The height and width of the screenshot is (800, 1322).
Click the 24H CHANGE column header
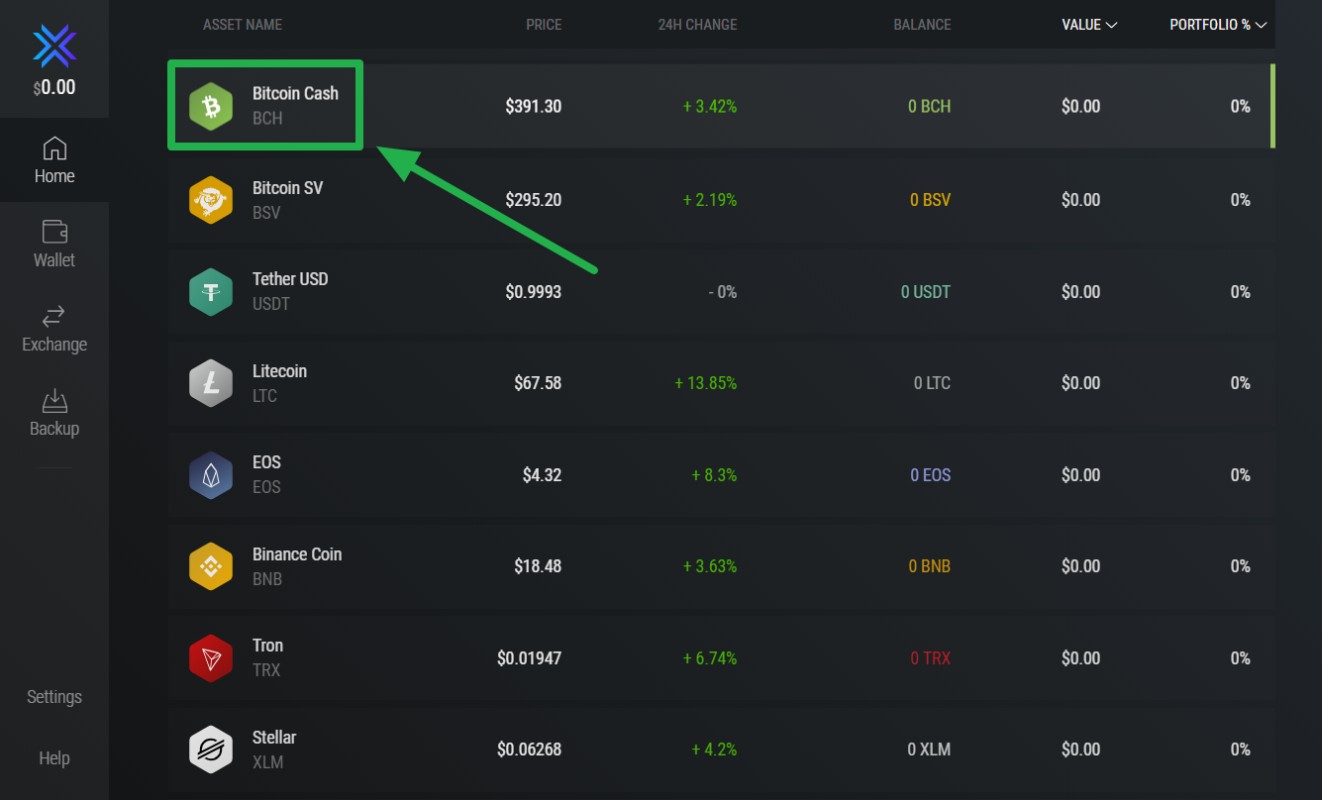pos(697,24)
